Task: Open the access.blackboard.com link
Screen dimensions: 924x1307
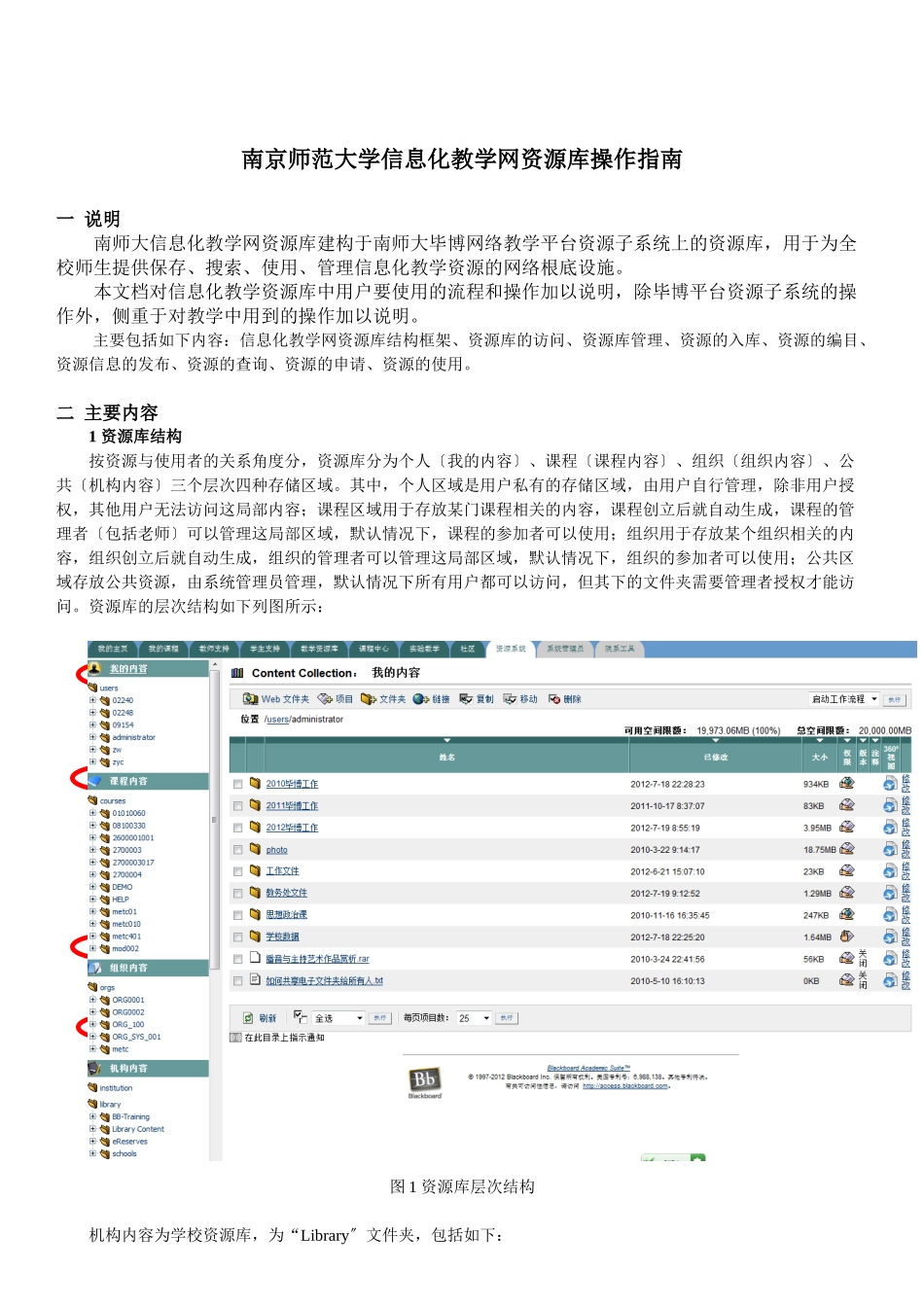Action: [x=625, y=1086]
